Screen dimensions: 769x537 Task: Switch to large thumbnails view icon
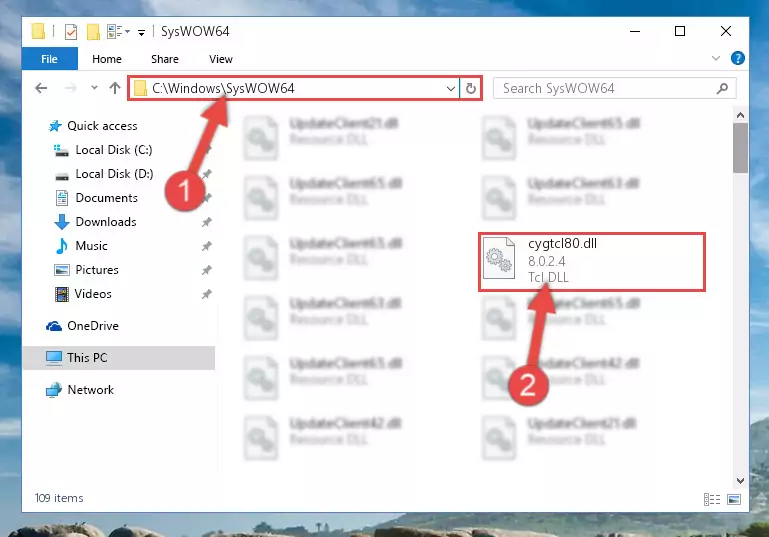pos(734,499)
